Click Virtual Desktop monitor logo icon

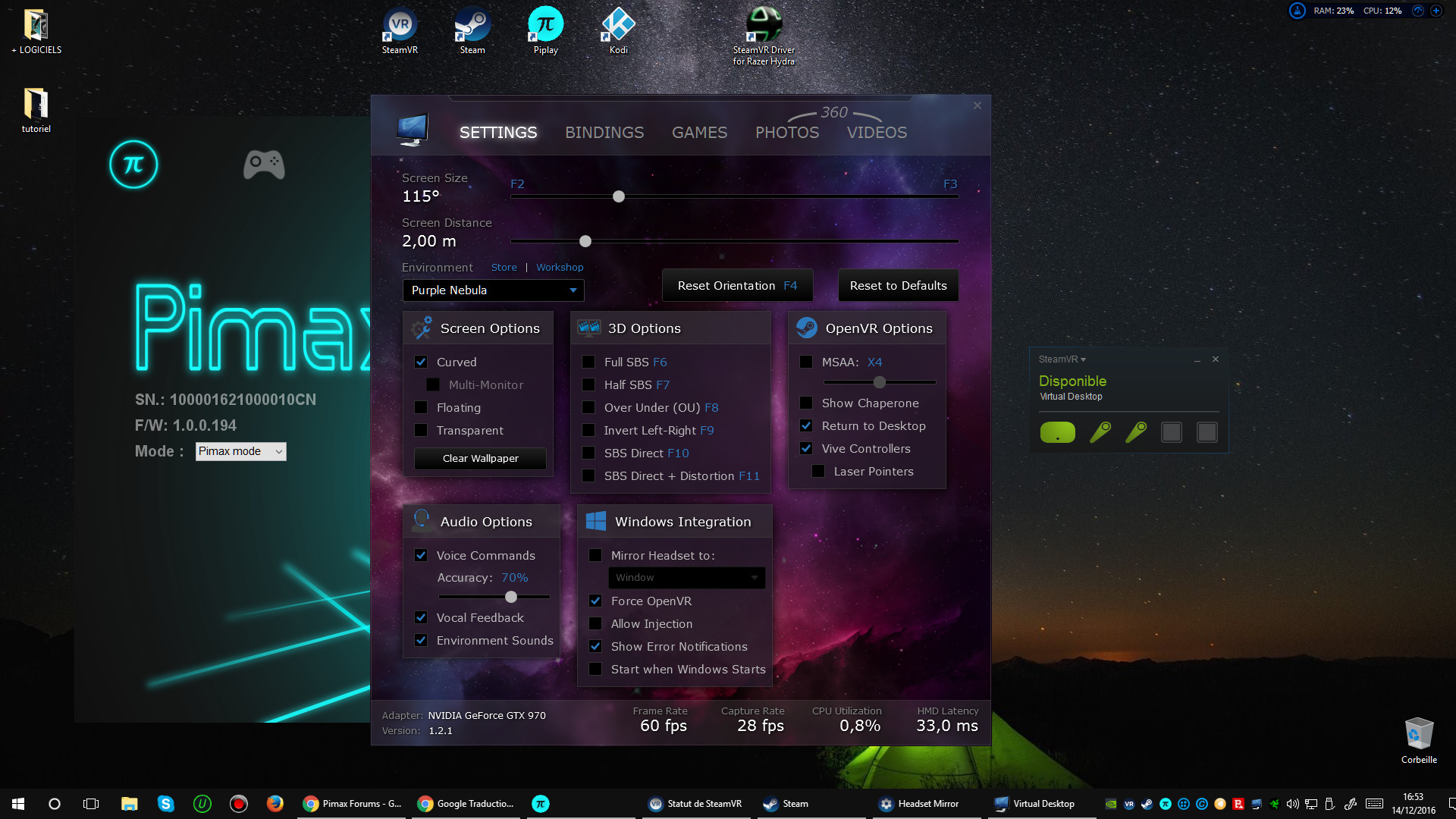[413, 130]
